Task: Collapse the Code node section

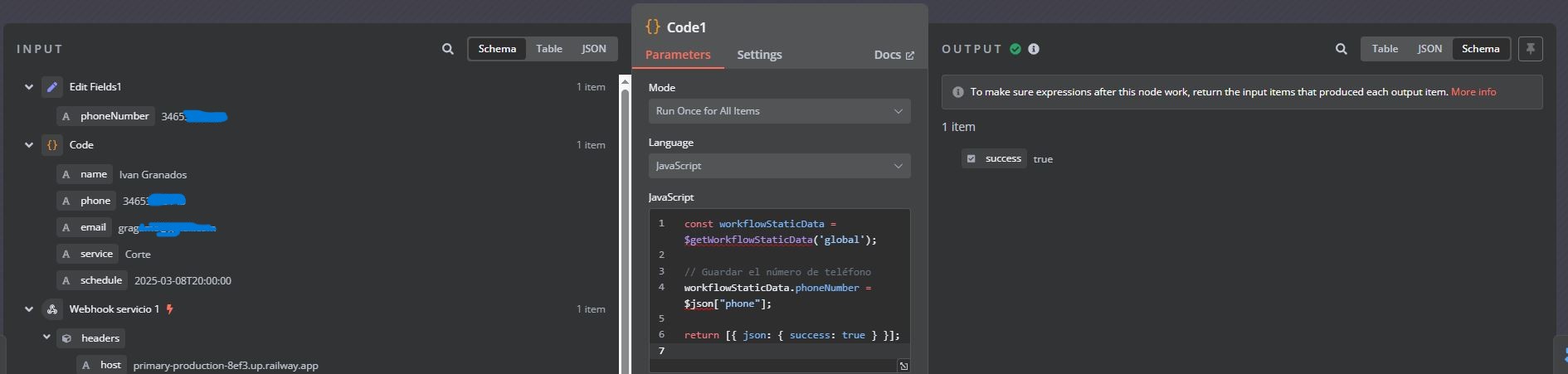Action: pyautogui.click(x=29, y=145)
